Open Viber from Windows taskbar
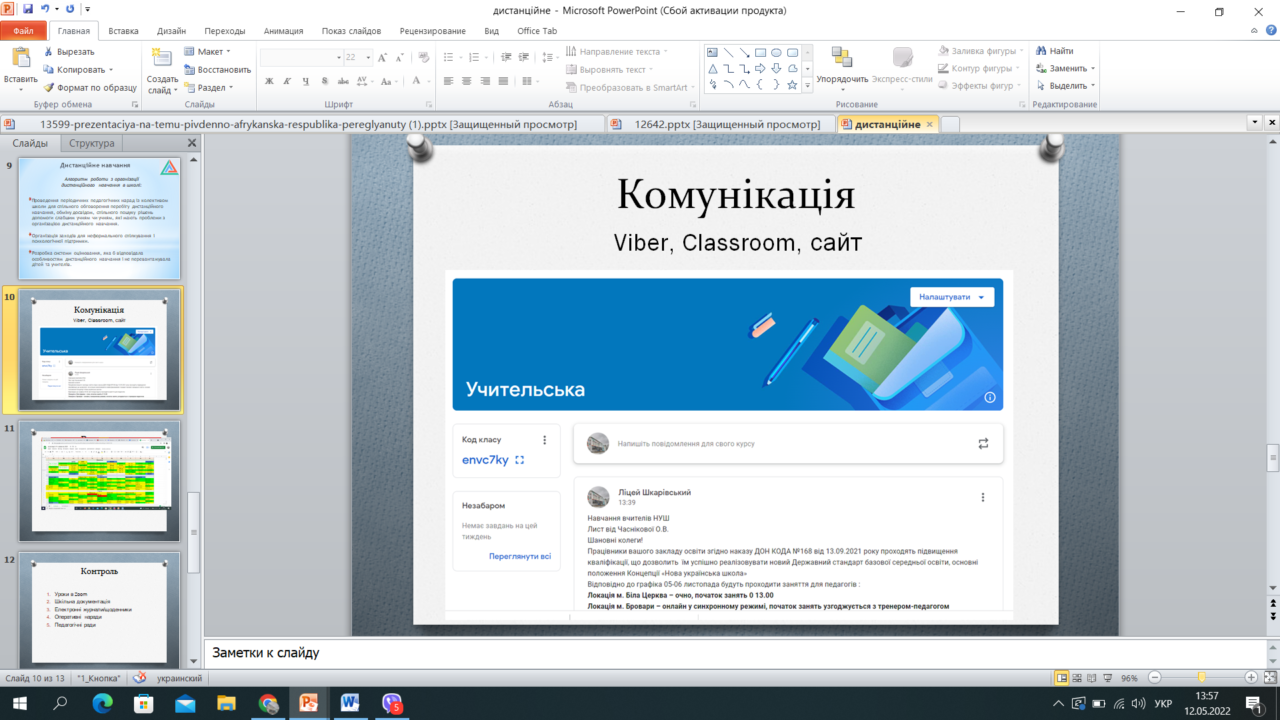Screen dimensions: 1280x720 coord(392,703)
